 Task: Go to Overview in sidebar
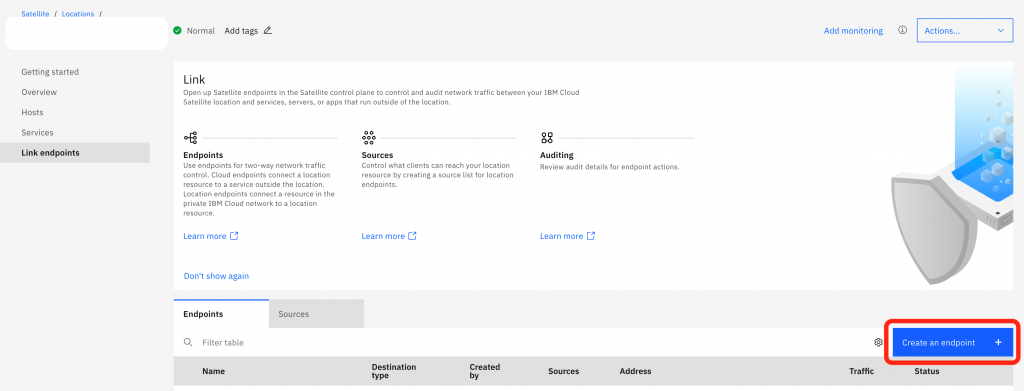coord(39,92)
